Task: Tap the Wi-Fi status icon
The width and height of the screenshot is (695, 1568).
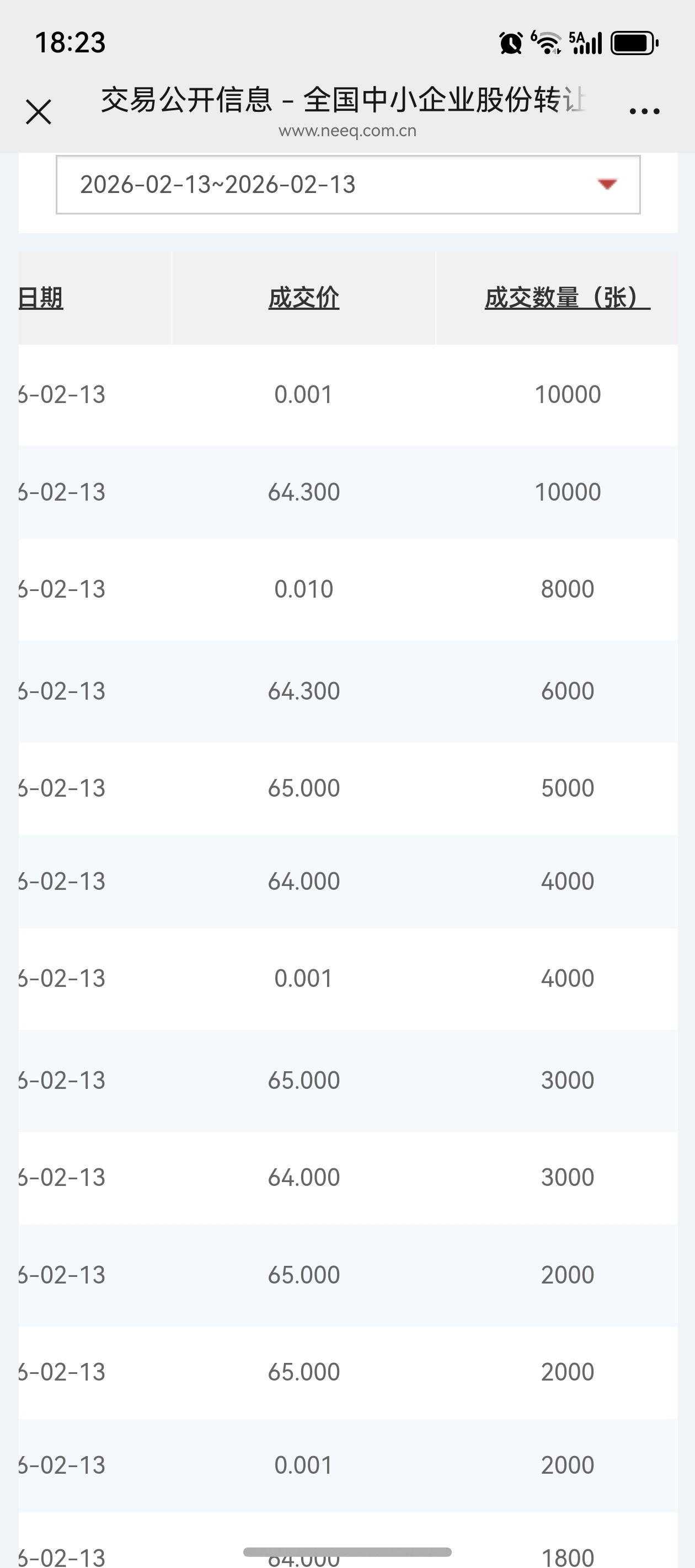Action: click(x=547, y=42)
